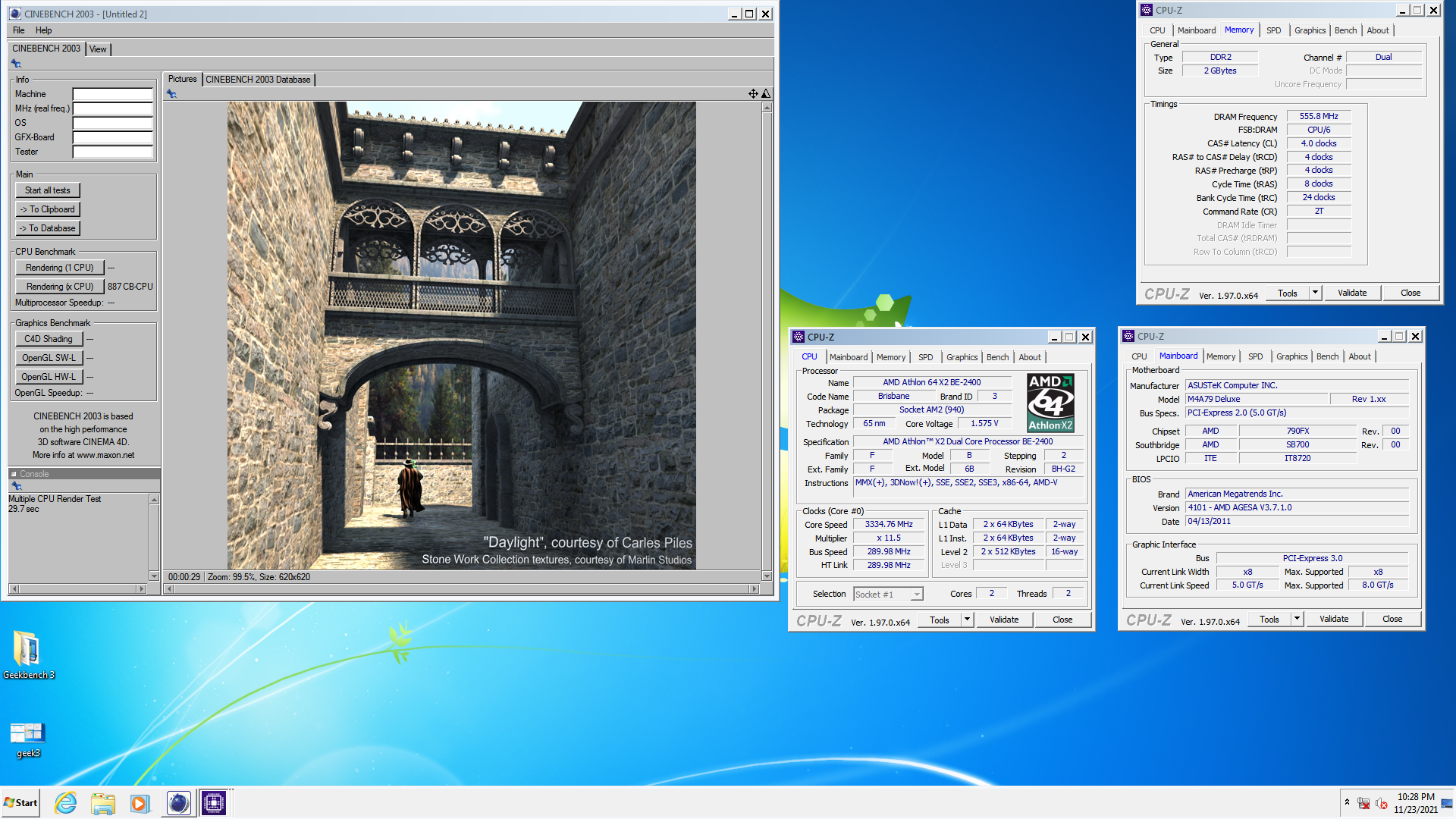The height and width of the screenshot is (819, 1456).
Task: Click the Geekbench 3 folder desktop icon
Action: [28, 654]
